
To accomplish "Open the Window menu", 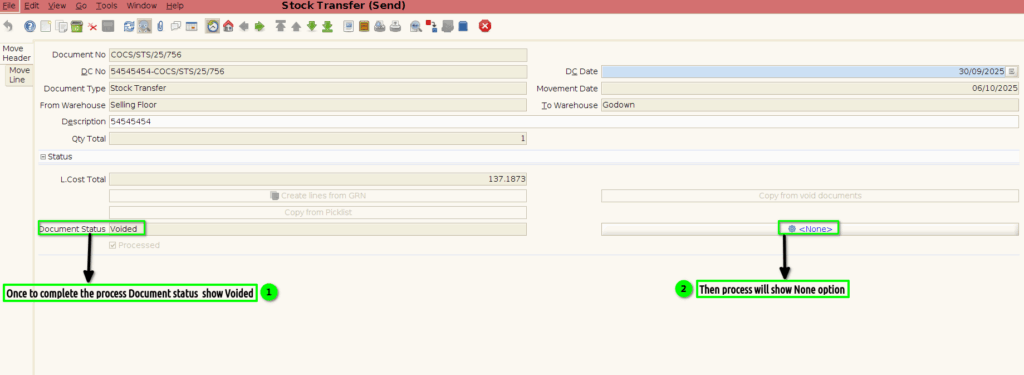I will (141, 5).
